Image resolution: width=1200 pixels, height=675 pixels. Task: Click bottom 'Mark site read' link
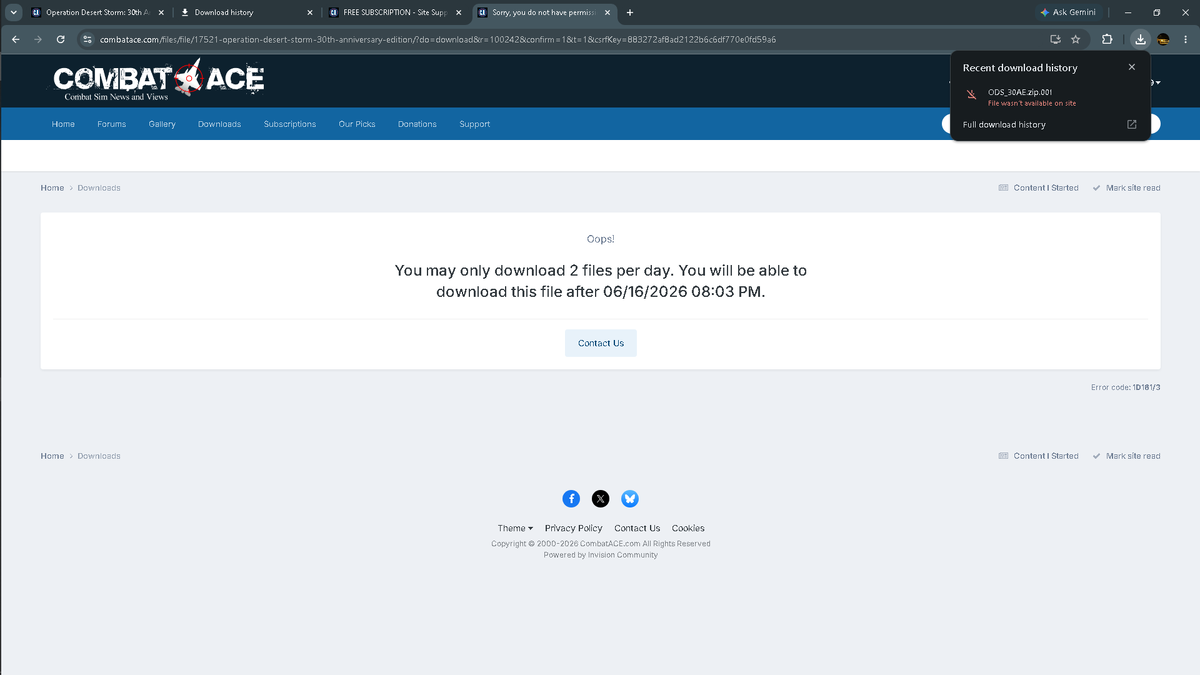pyautogui.click(x=1127, y=456)
